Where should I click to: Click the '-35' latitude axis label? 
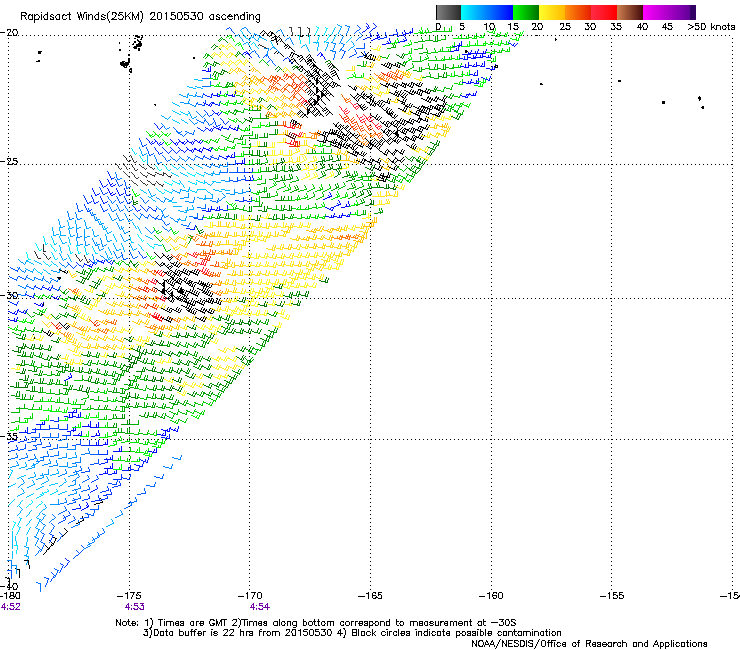click(9, 437)
